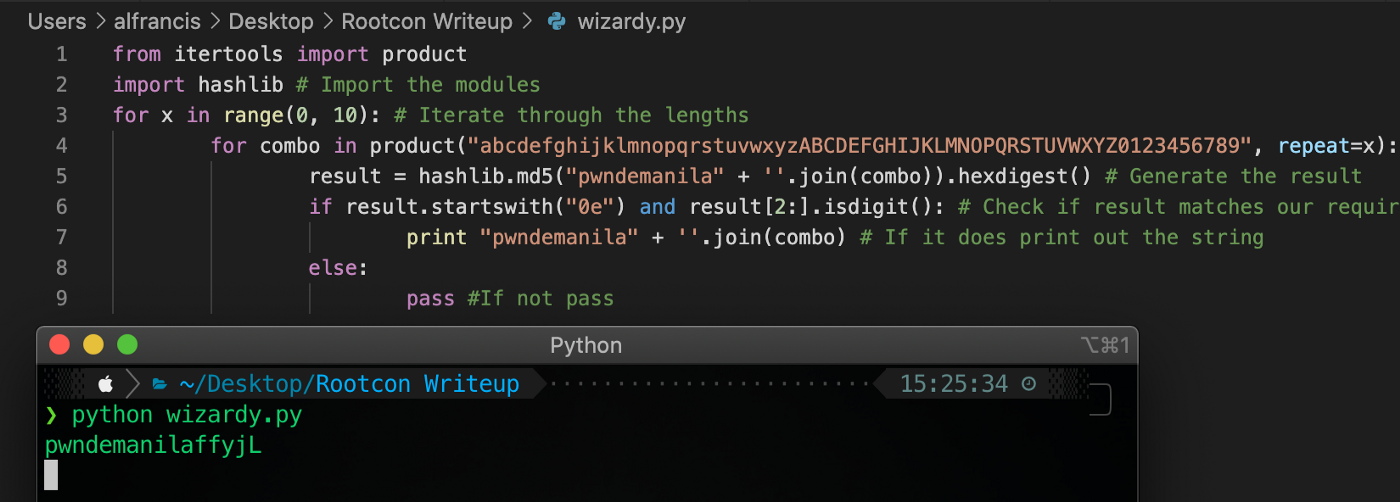Open the alfrancis breadcrumb segment
The height and width of the screenshot is (502, 1400).
[x=158, y=21]
